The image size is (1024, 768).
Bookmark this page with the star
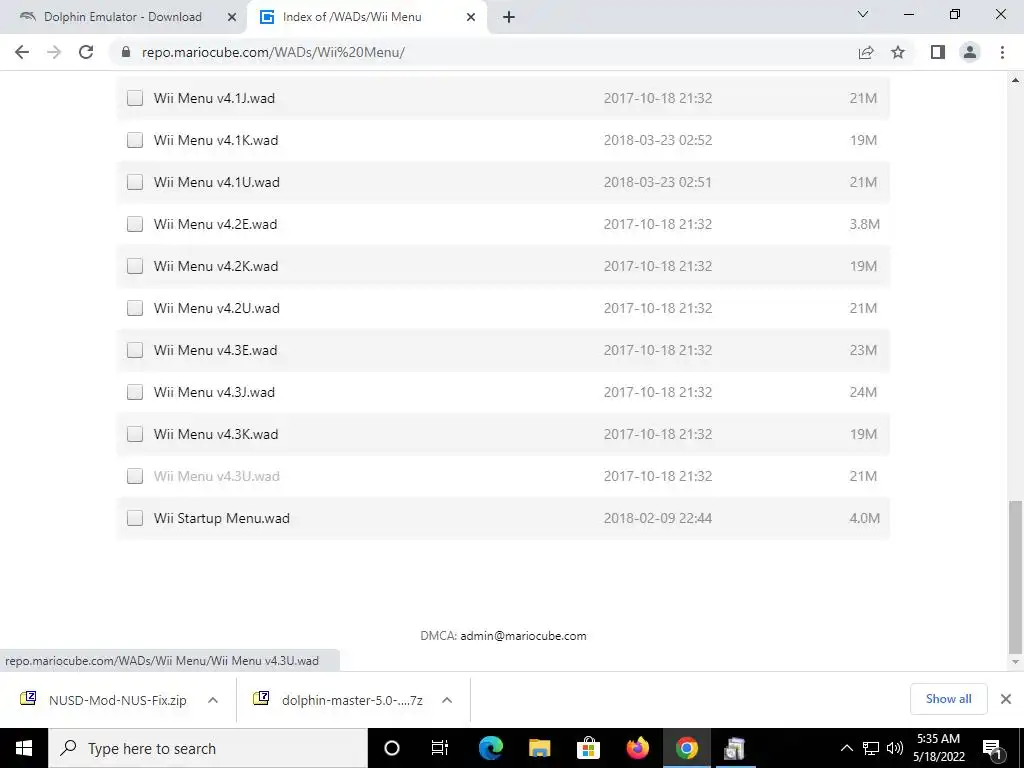pos(898,52)
